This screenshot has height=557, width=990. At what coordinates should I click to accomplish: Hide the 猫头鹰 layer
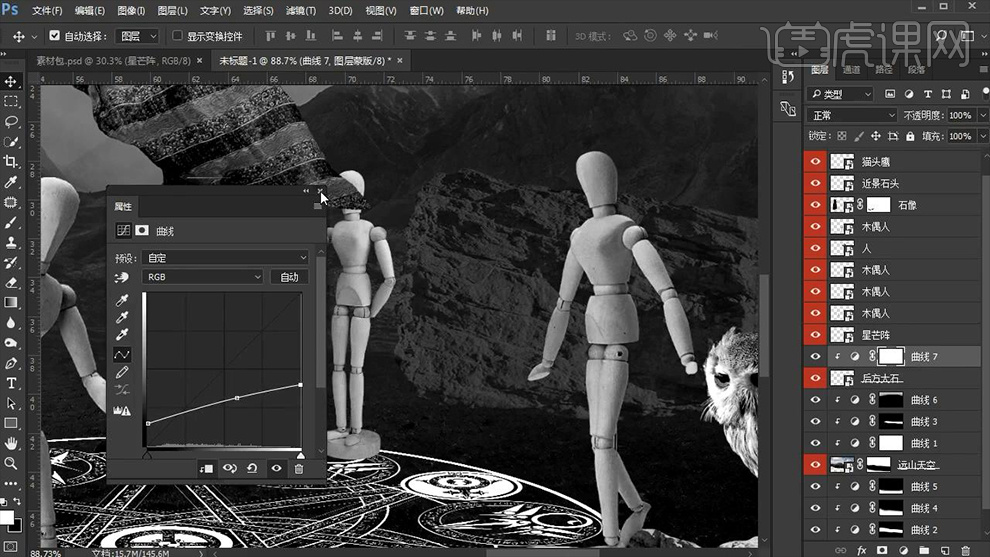tap(815, 162)
